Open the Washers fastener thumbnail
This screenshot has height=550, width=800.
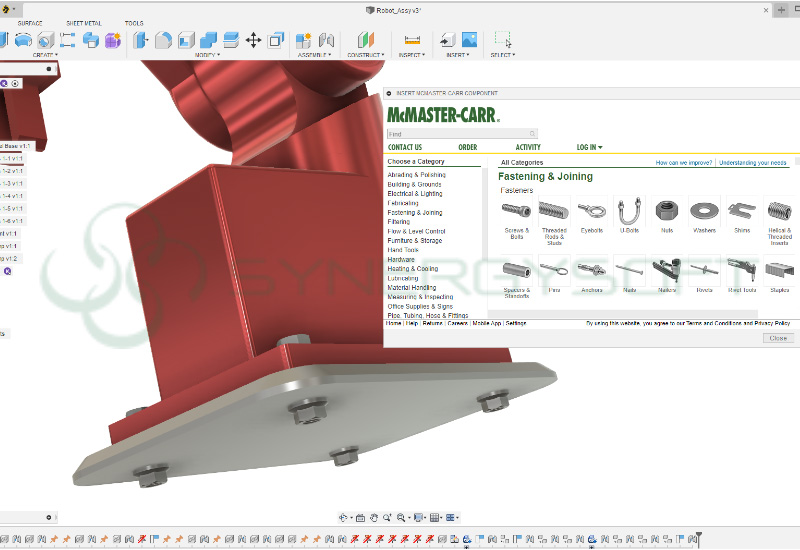[x=704, y=210]
